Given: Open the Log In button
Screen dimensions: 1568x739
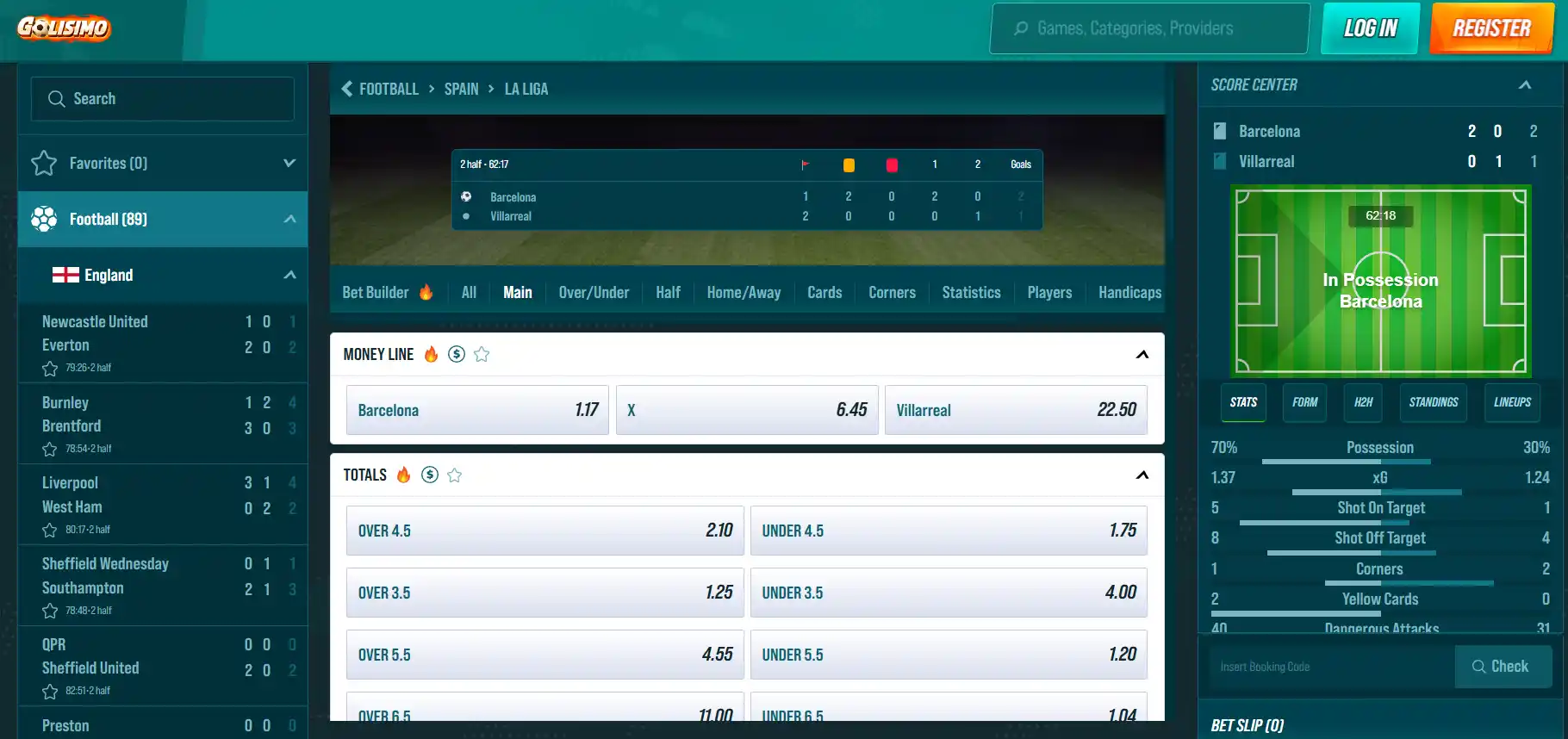Looking at the screenshot, I should tap(1370, 28).
